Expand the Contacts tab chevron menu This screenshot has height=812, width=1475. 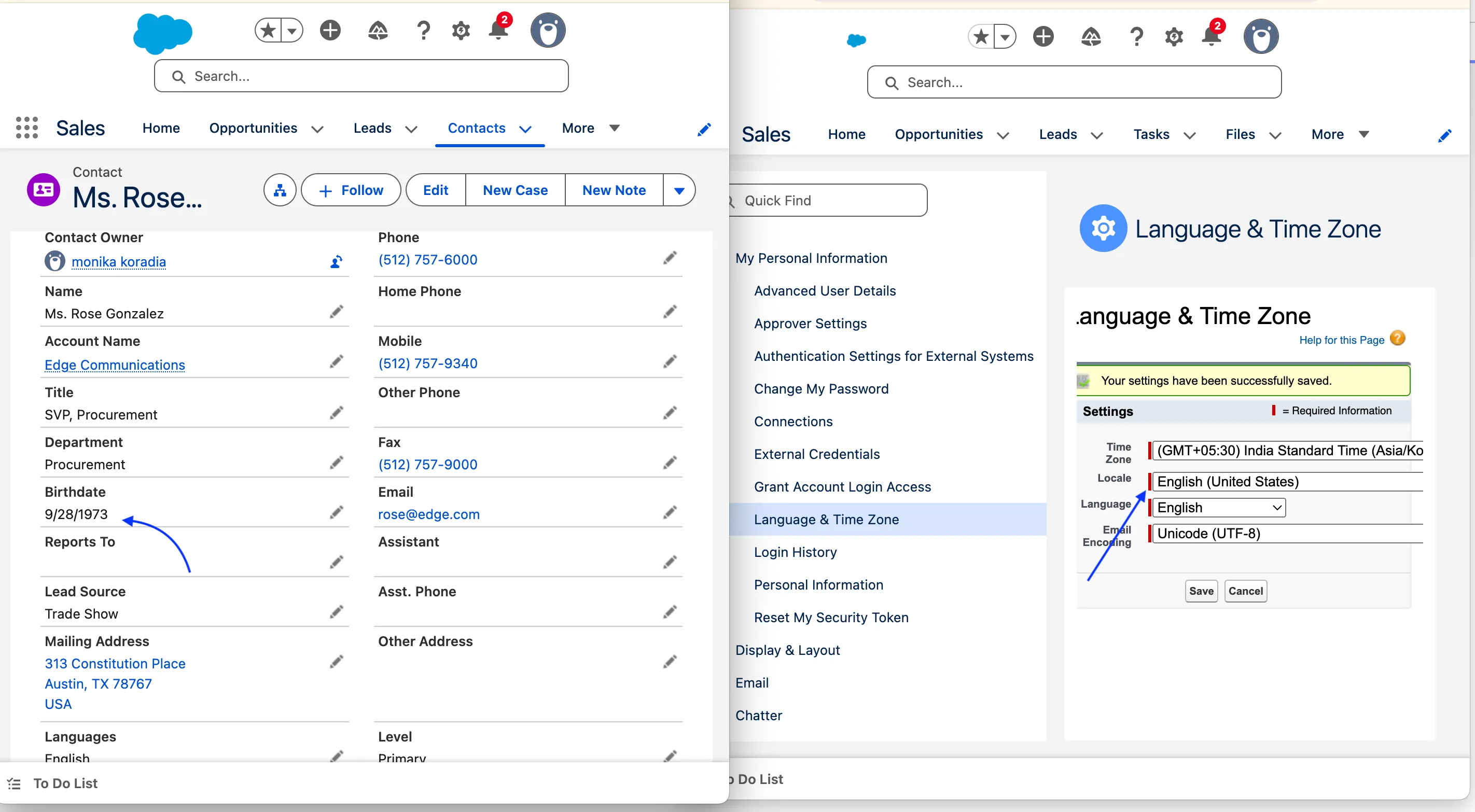pyautogui.click(x=525, y=129)
